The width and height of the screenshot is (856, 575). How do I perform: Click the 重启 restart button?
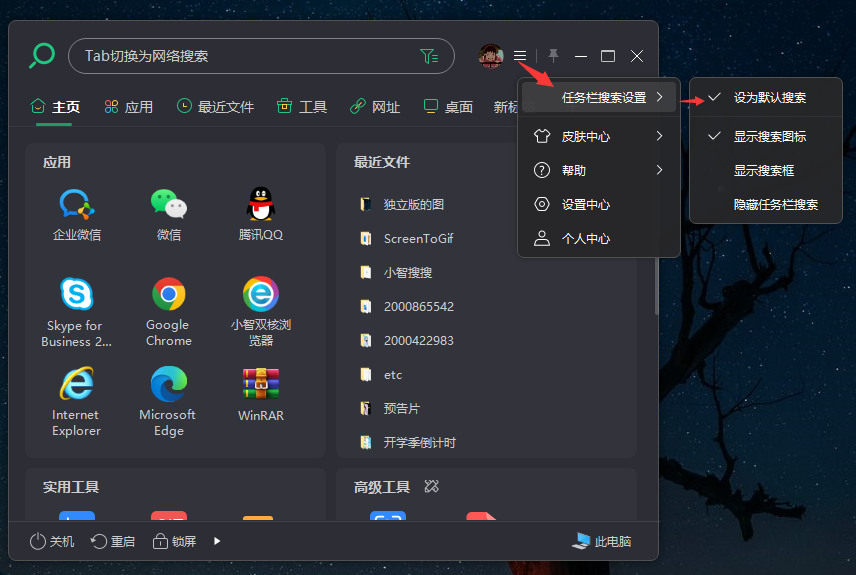click(x=112, y=541)
